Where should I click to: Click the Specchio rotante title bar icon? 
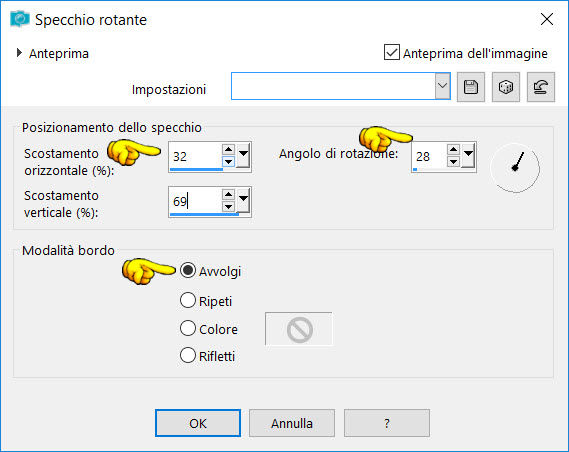click(x=20, y=19)
